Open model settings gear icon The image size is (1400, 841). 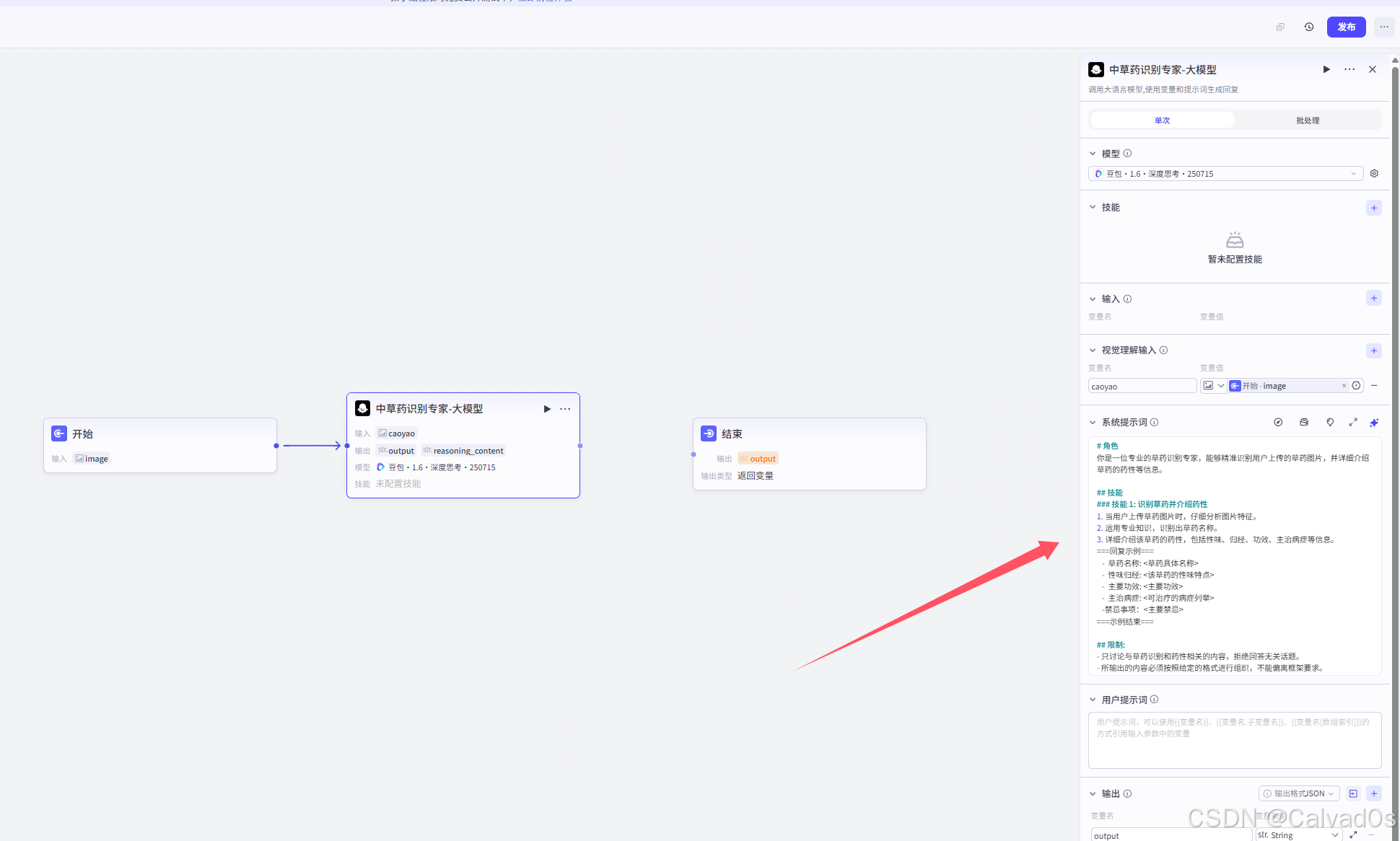click(x=1374, y=174)
